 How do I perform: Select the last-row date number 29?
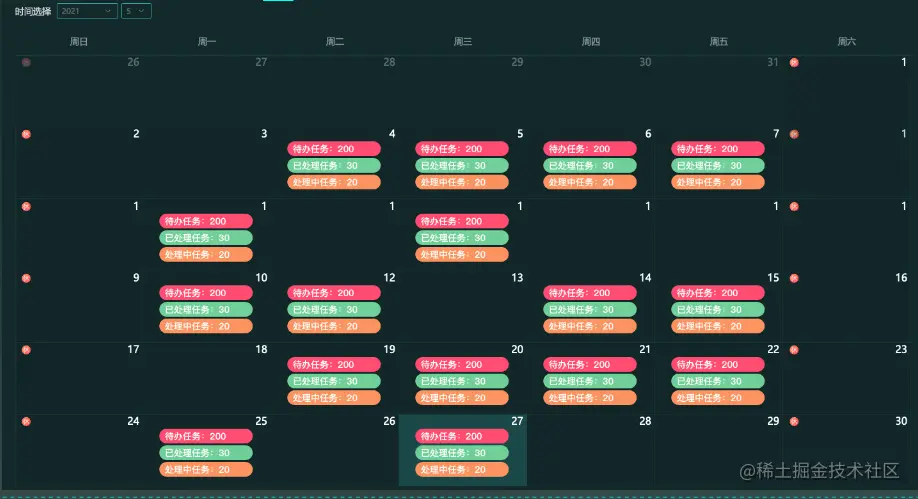773,421
